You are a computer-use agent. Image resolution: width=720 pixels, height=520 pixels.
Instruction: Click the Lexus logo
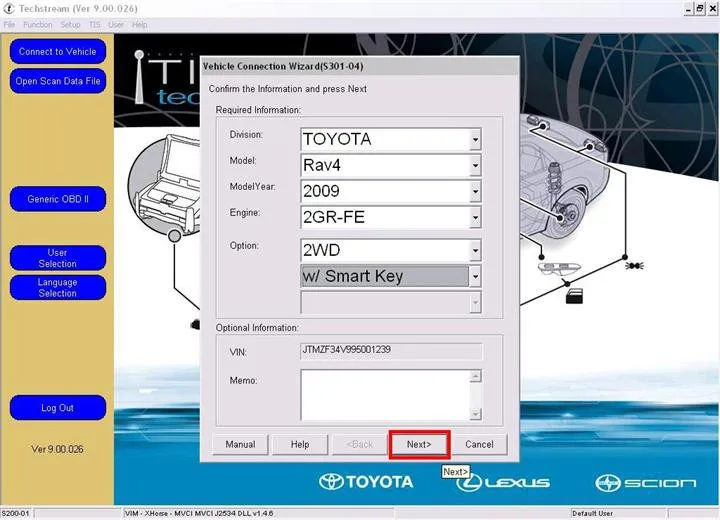tap(503, 482)
